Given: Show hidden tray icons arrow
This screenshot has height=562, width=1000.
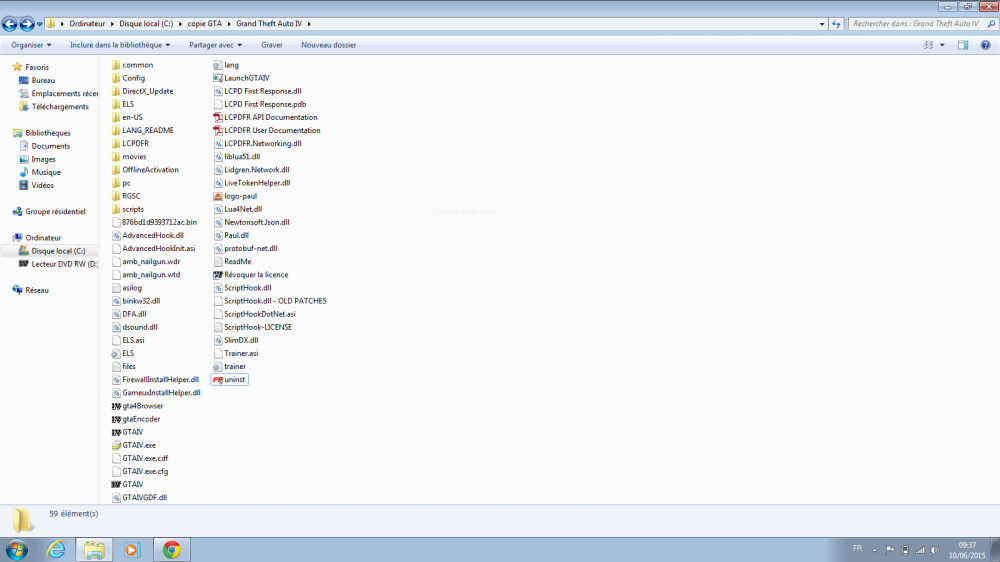Looking at the screenshot, I should pyautogui.click(x=874, y=550).
